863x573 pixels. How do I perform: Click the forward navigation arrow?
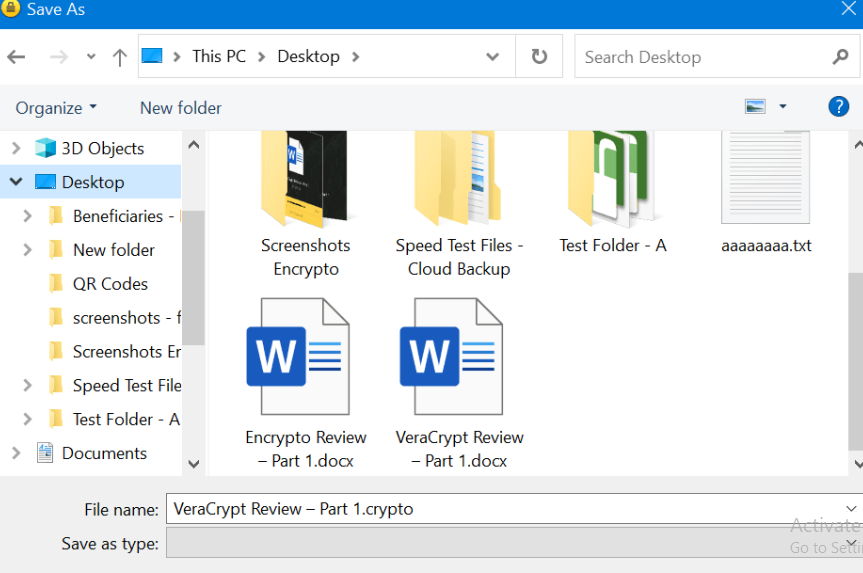59,57
